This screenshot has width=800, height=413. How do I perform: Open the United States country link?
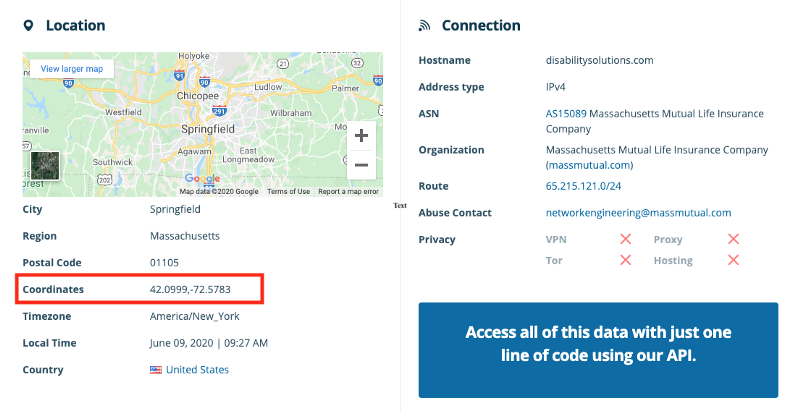197,370
